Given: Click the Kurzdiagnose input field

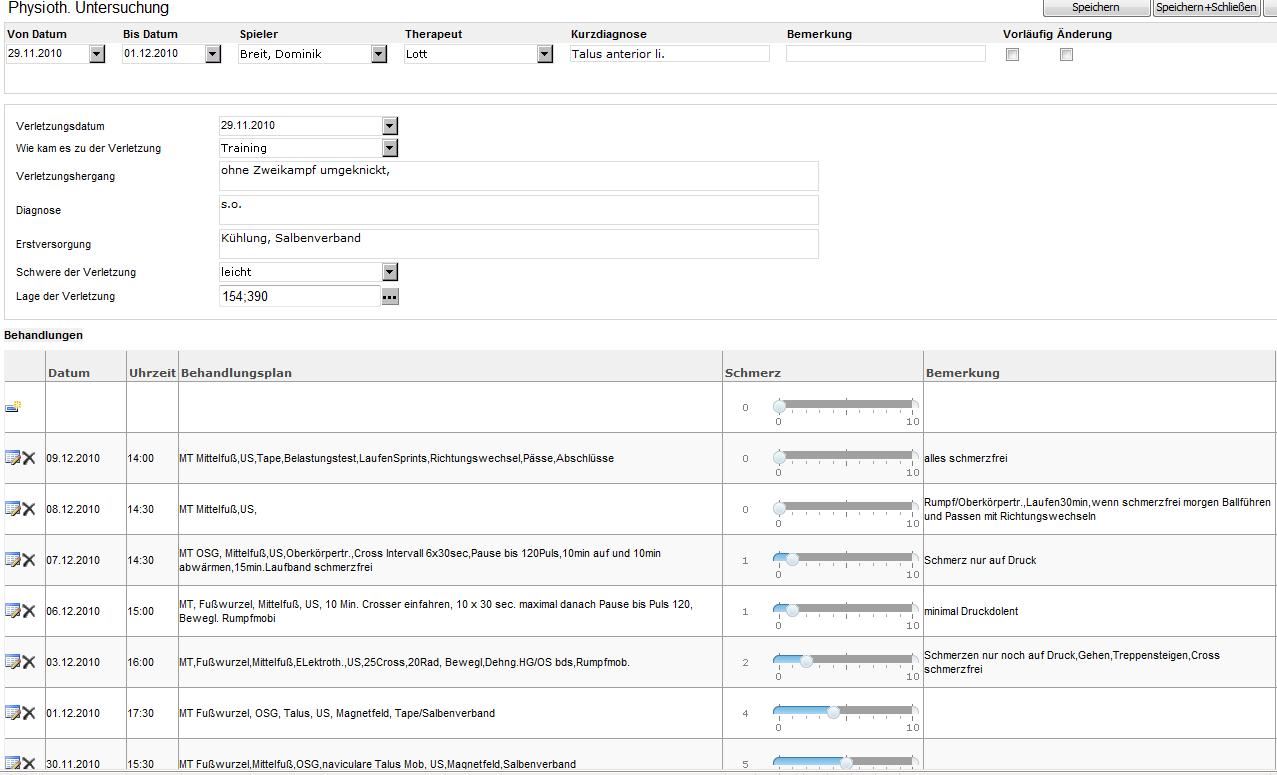Looking at the screenshot, I should point(670,54).
